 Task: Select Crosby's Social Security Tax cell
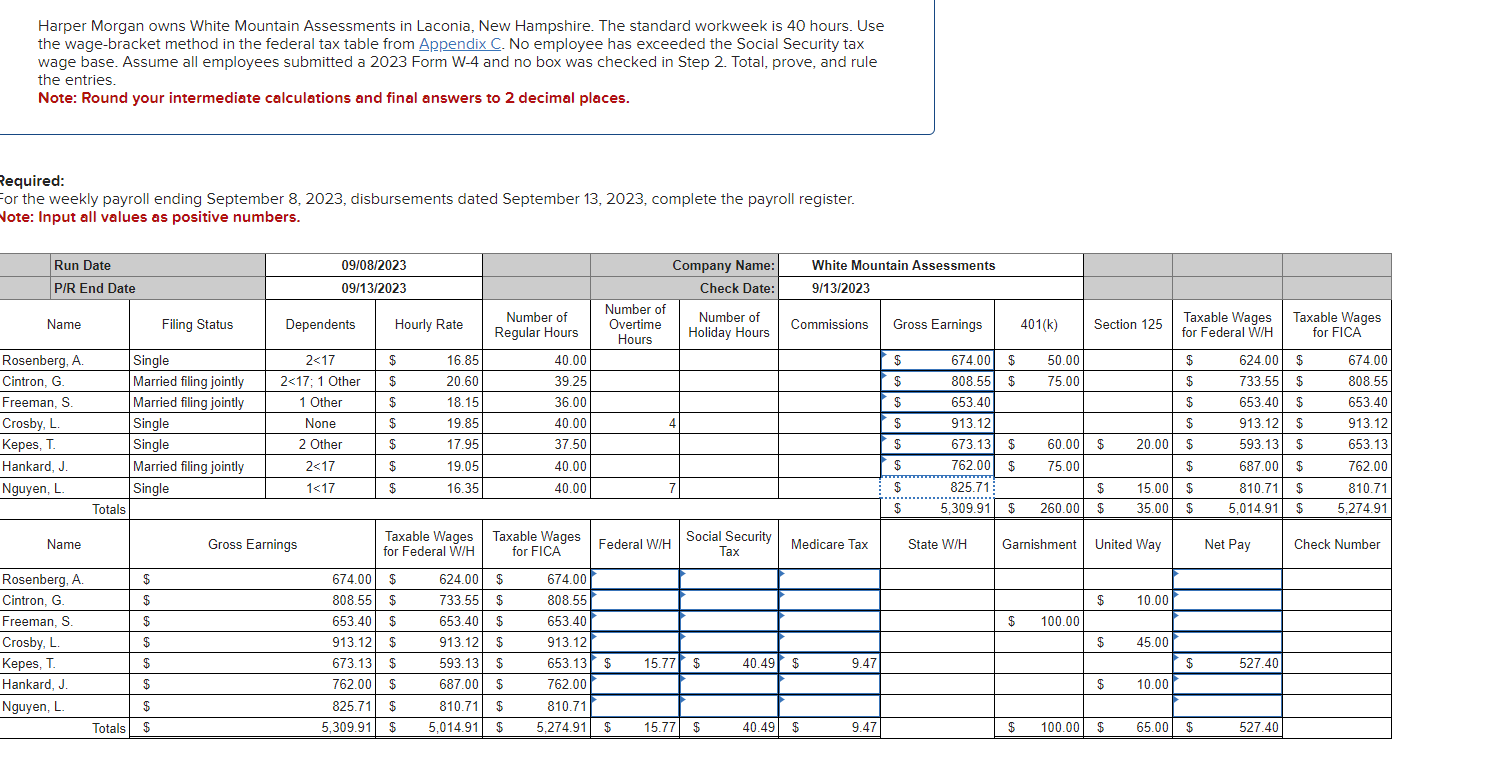[730, 642]
